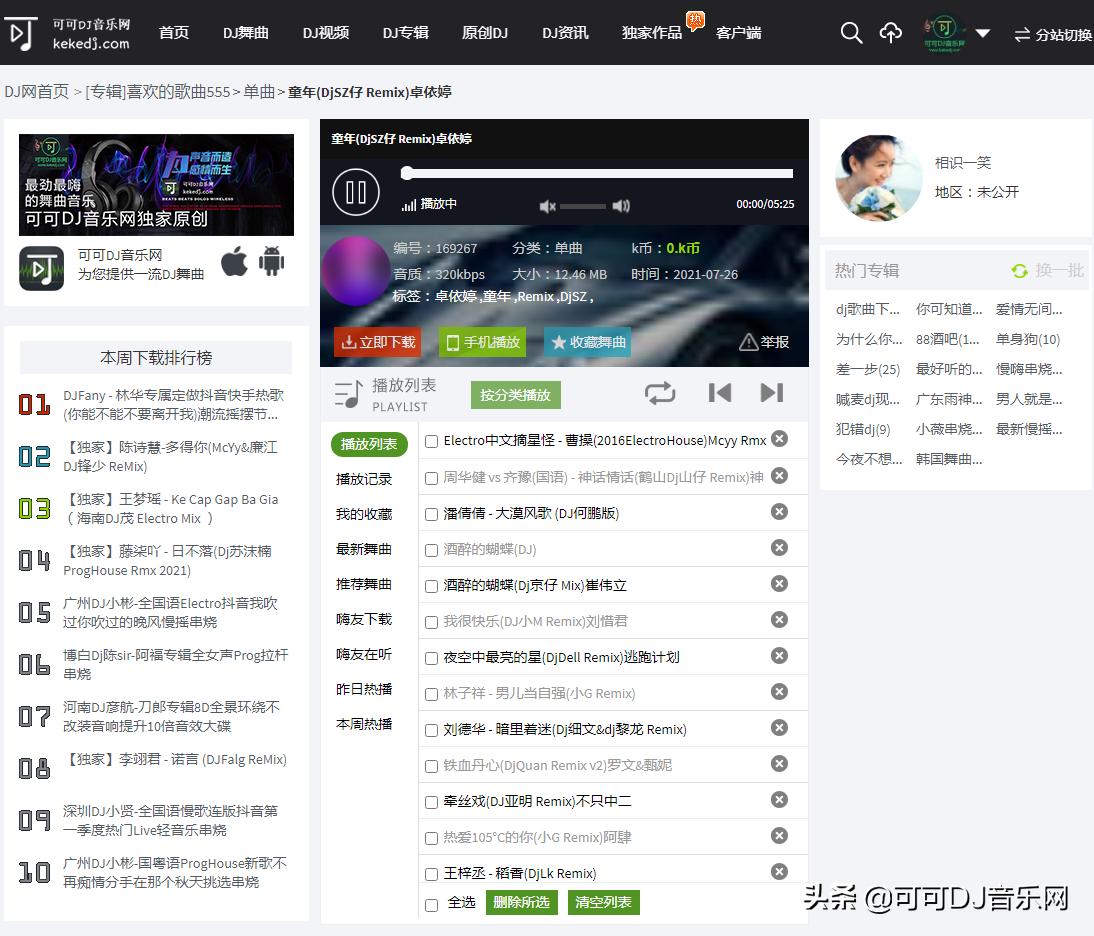Image resolution: width=1094 pixels, height=936 pixels.
Task: Open the DJ视频 nav menu
Action: click(326, 33)
